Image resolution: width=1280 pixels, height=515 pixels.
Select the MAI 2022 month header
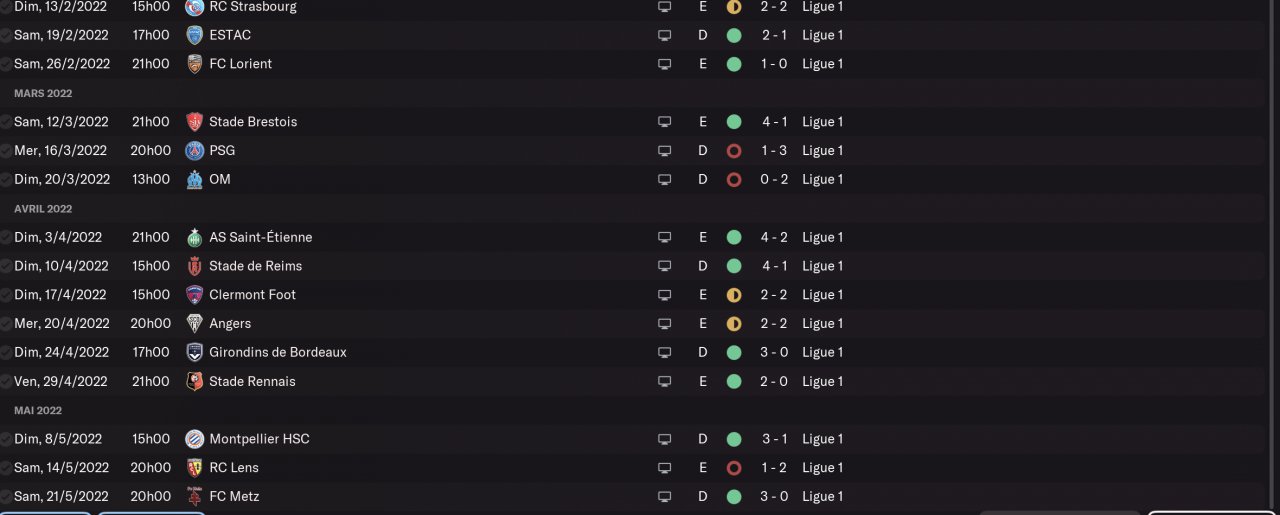[x=38, y=411]
